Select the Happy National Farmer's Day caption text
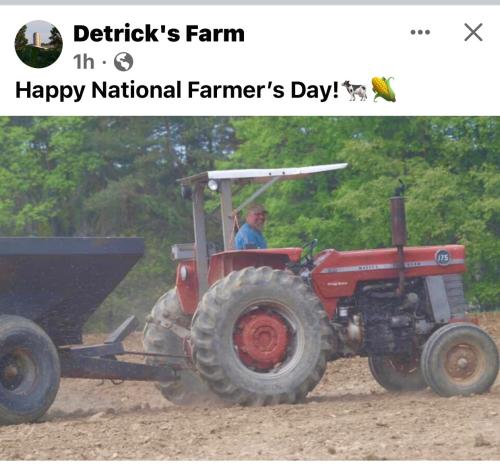Screen dimensions: 500x469 (177, 90)
